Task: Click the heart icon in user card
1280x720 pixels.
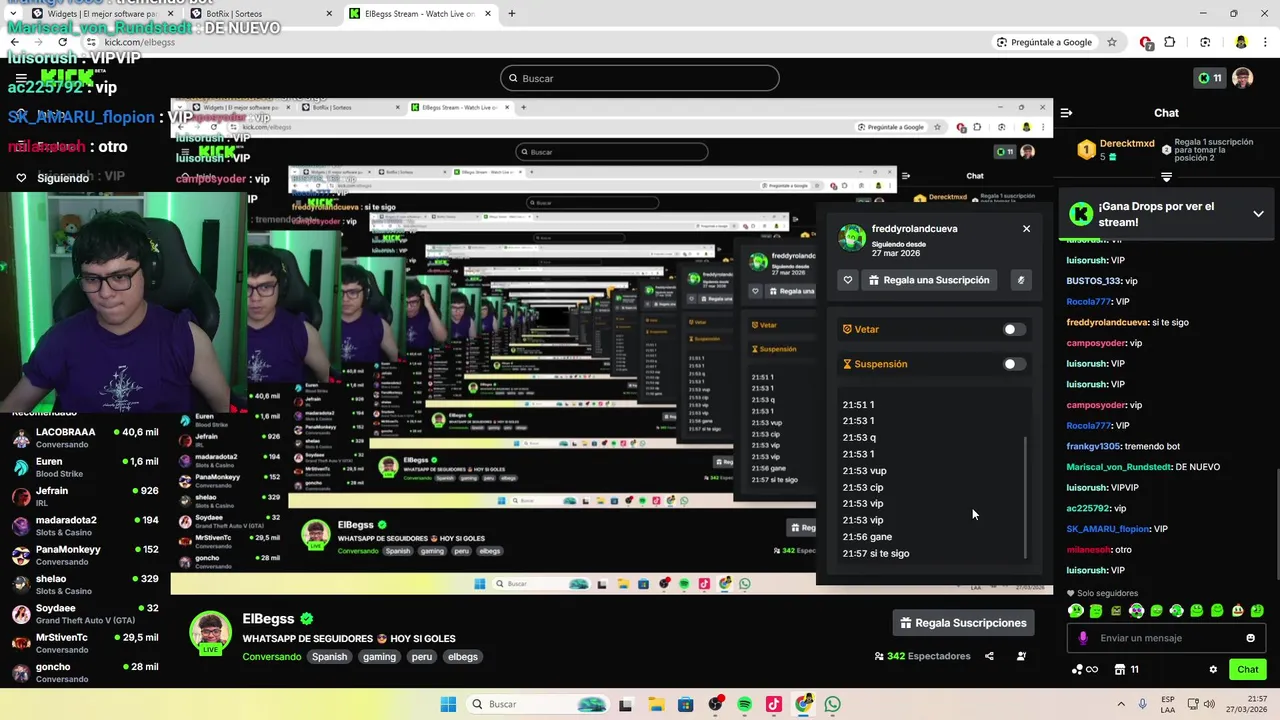Action: [848, 280]
